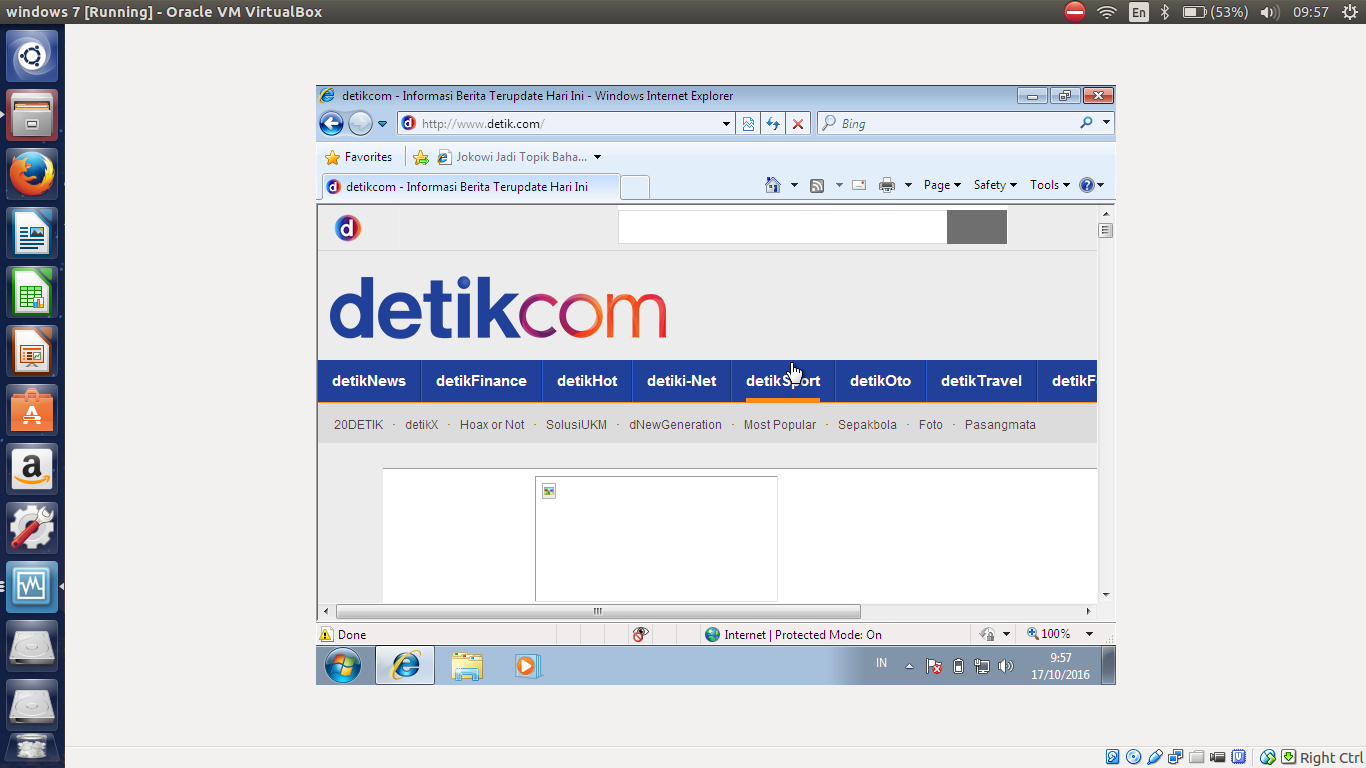Click the small detik 'd' logo icon
This screenshot has width=1366, height=768.
(x=347, y=228)
